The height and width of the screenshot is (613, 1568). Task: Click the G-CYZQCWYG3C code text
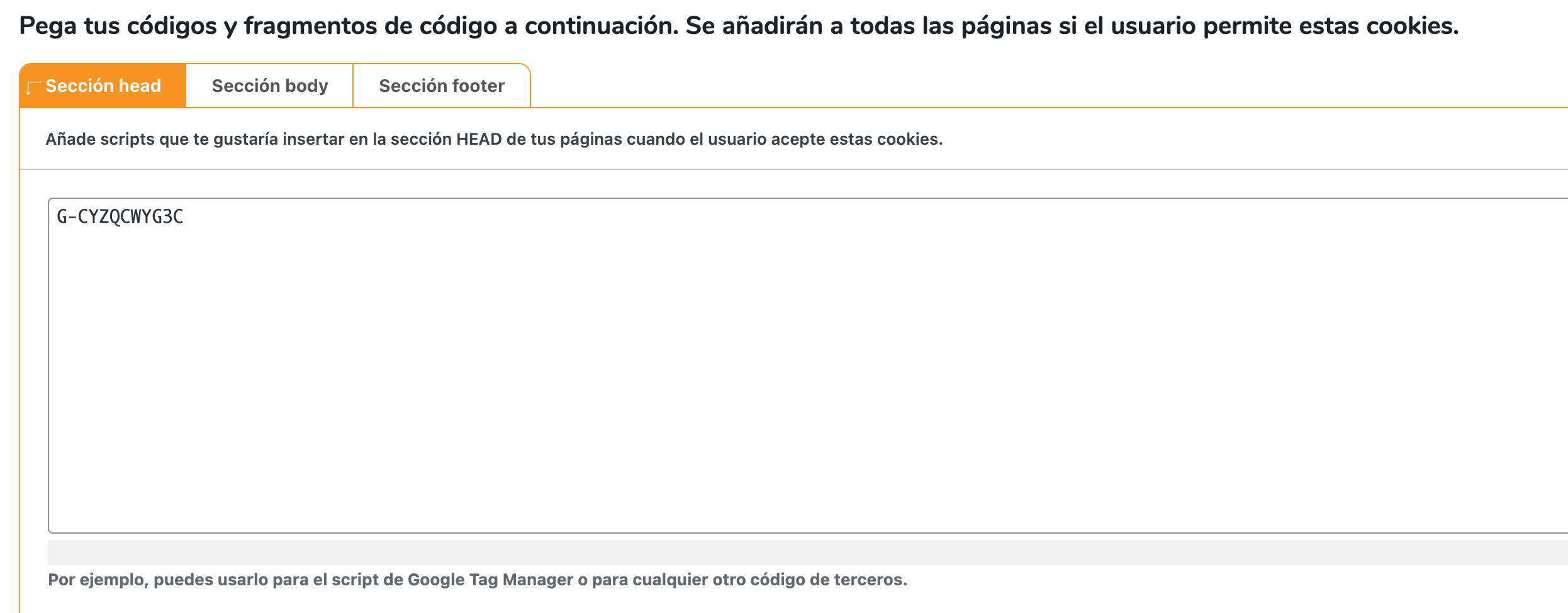point(120,217)
